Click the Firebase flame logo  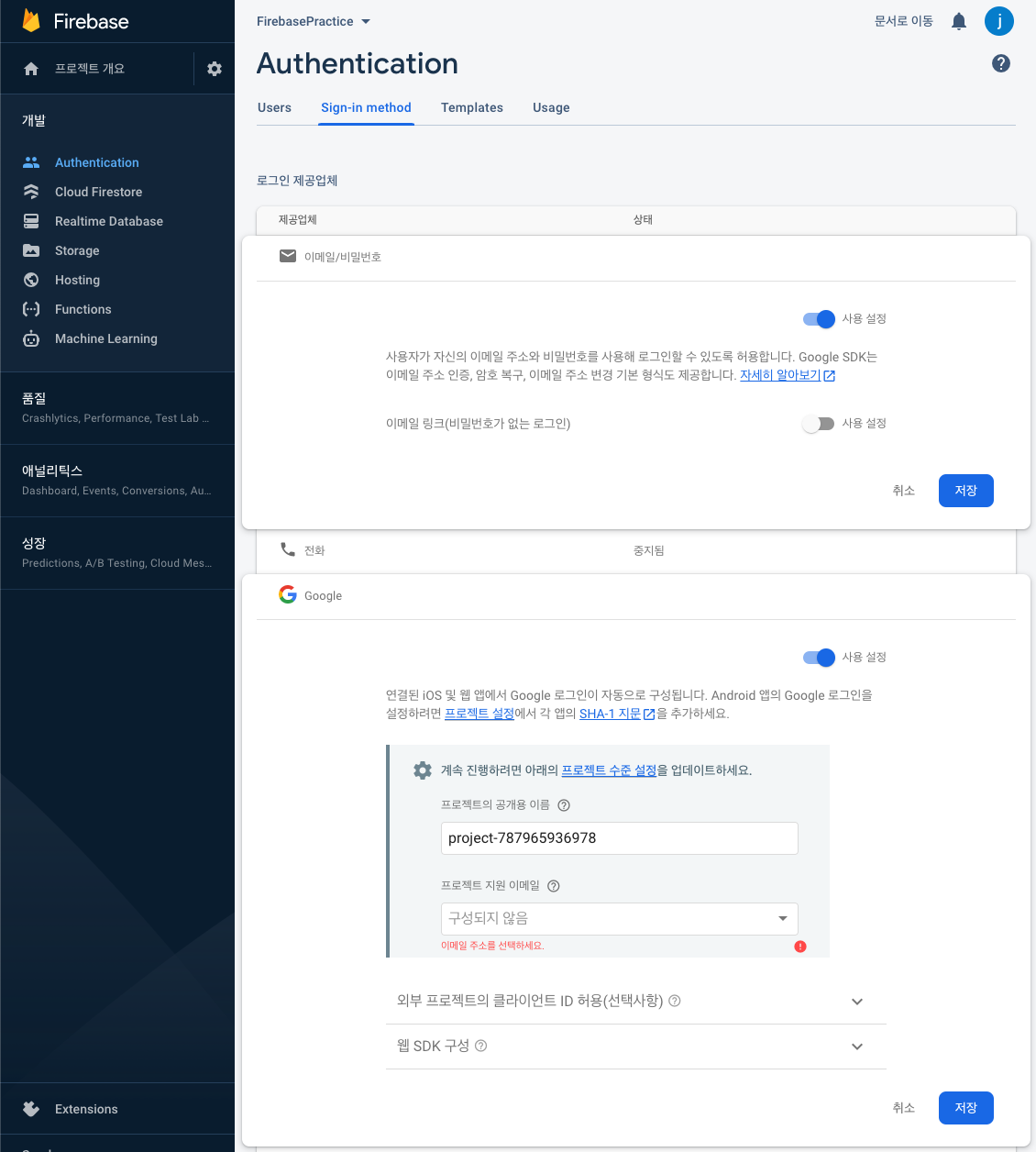[x=31, y=20]
